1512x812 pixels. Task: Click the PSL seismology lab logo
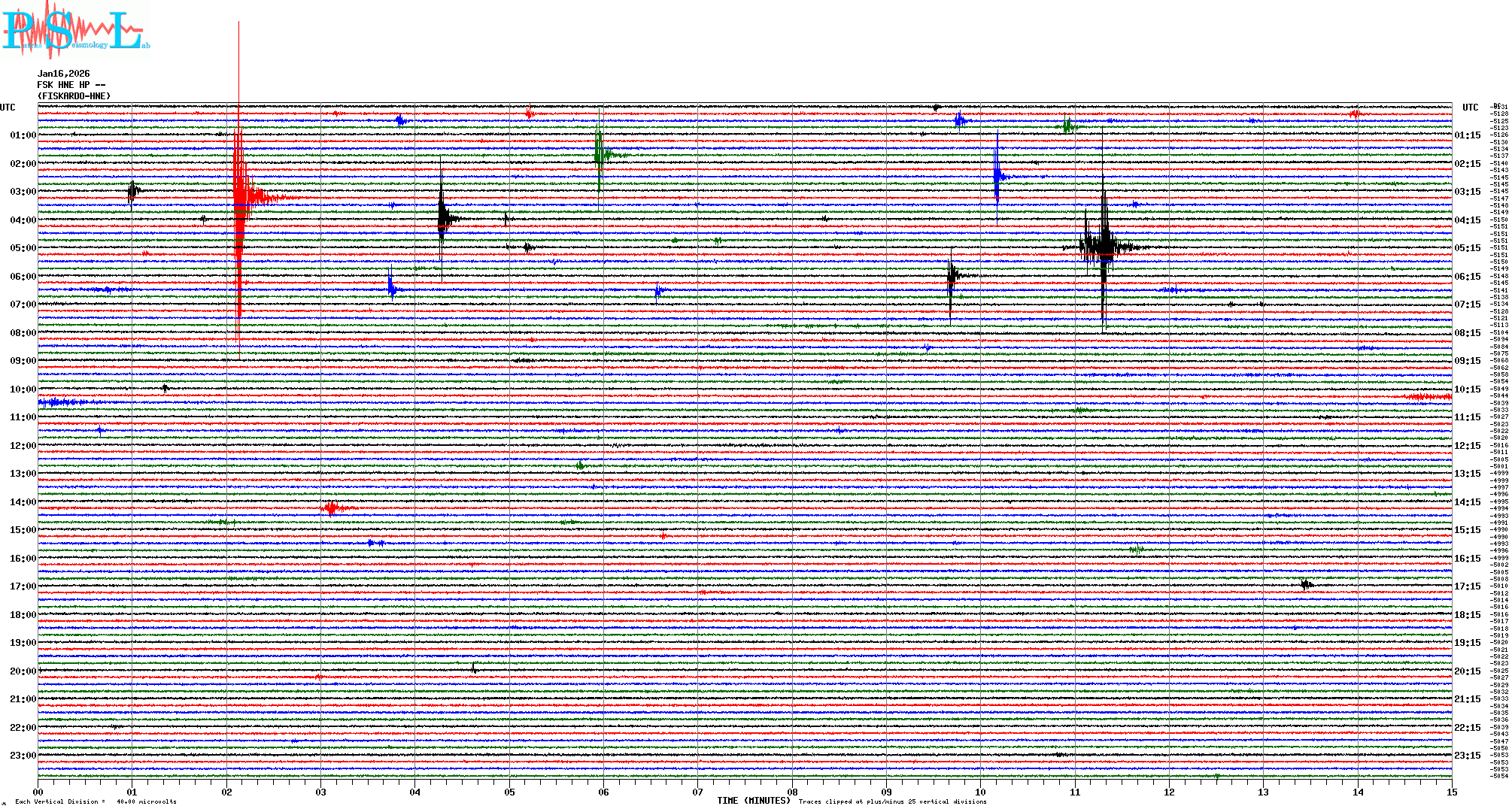(74, 30)
